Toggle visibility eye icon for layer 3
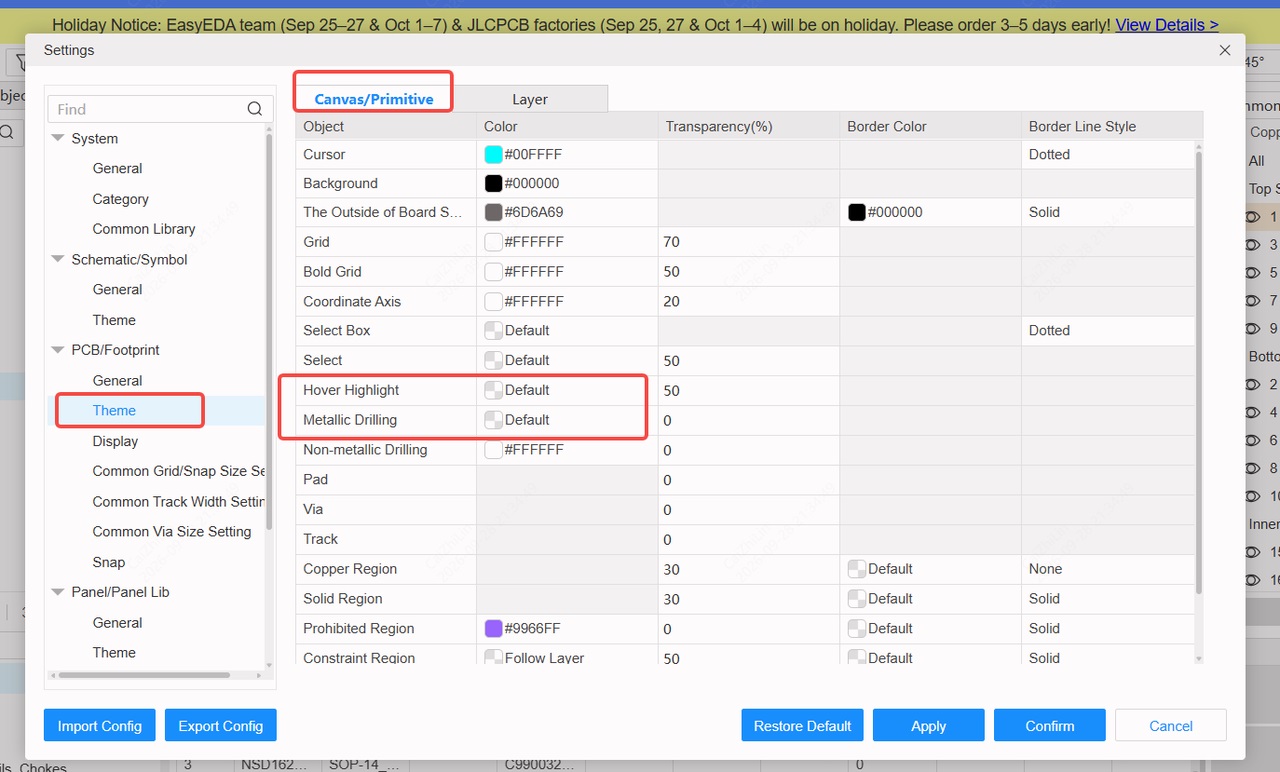Image resolution: width=1280 pixels, height=772 pixels. 1252,244
